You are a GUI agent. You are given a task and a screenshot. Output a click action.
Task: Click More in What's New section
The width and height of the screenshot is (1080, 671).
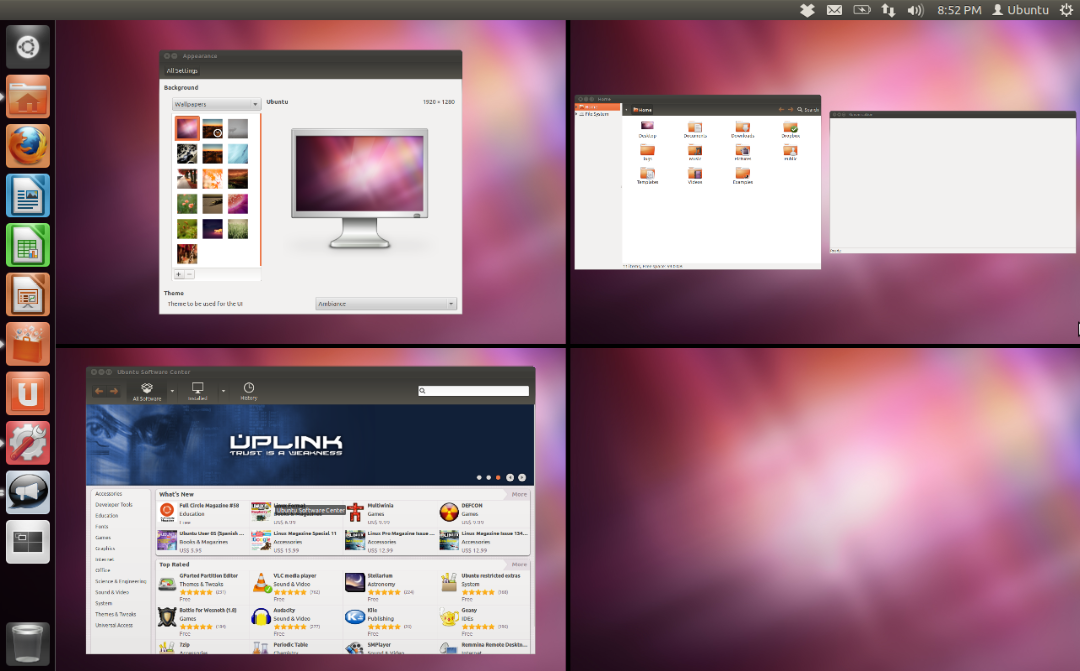click(519, 495)
